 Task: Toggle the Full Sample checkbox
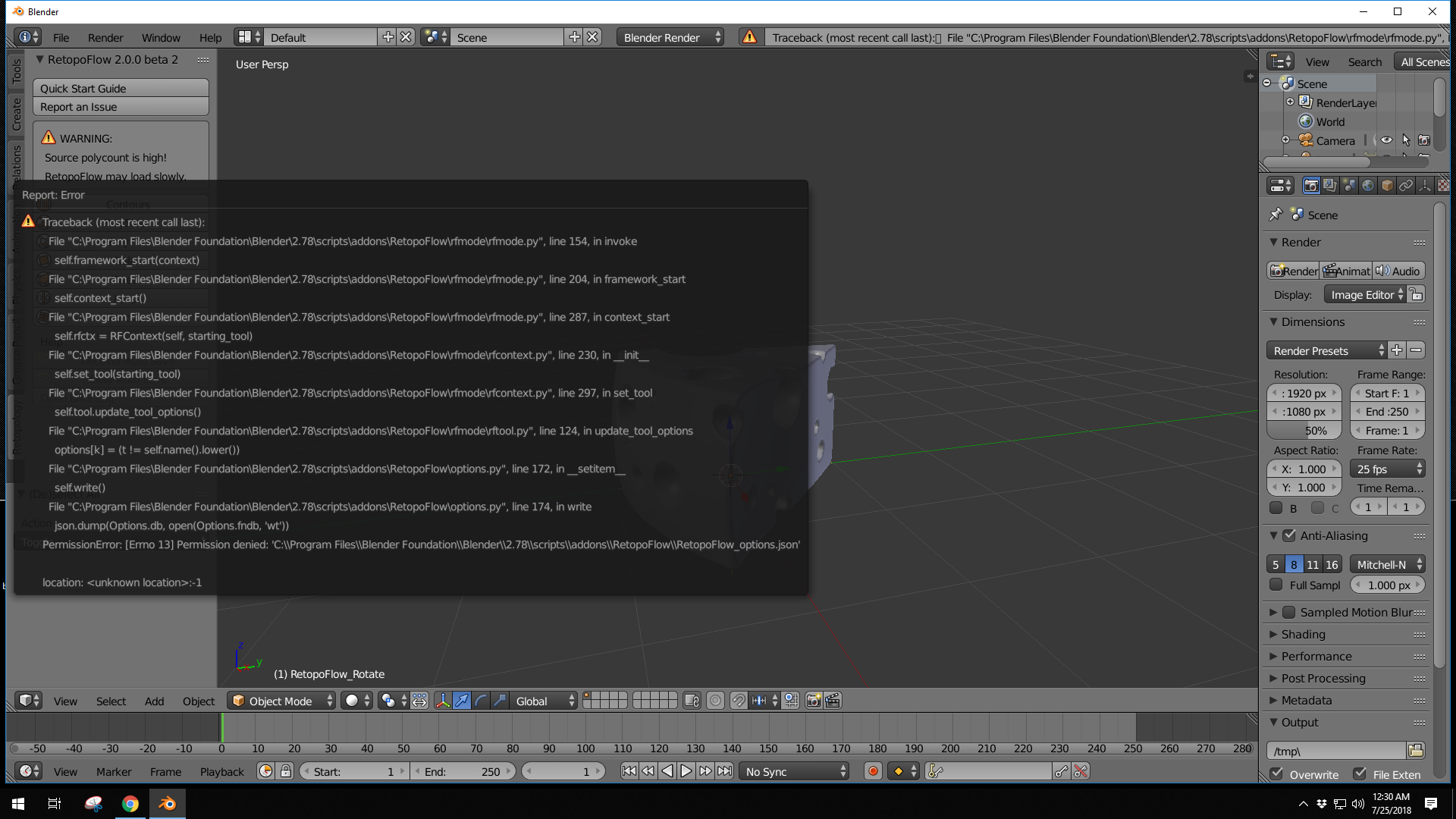point(1276,585)
